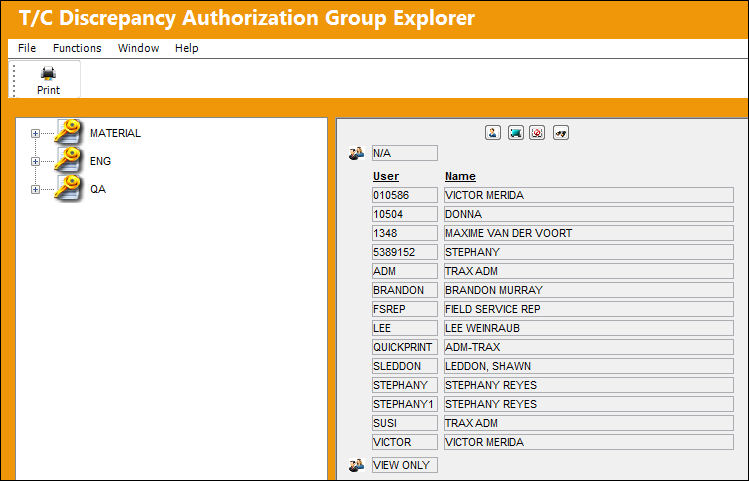Image resolution: width=749 pixels, height=481 pixels.
Task: Click user field FSREP
Action: 405,309
